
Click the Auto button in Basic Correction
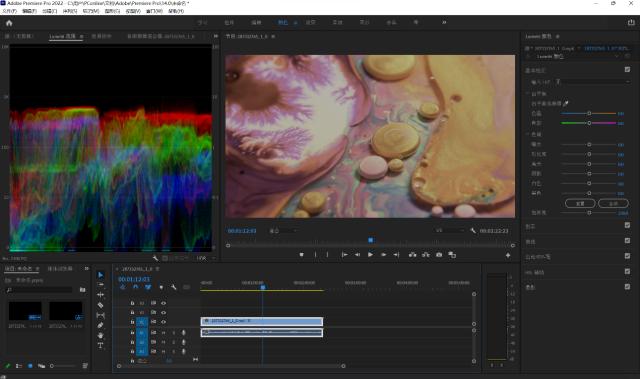point(613,203)
